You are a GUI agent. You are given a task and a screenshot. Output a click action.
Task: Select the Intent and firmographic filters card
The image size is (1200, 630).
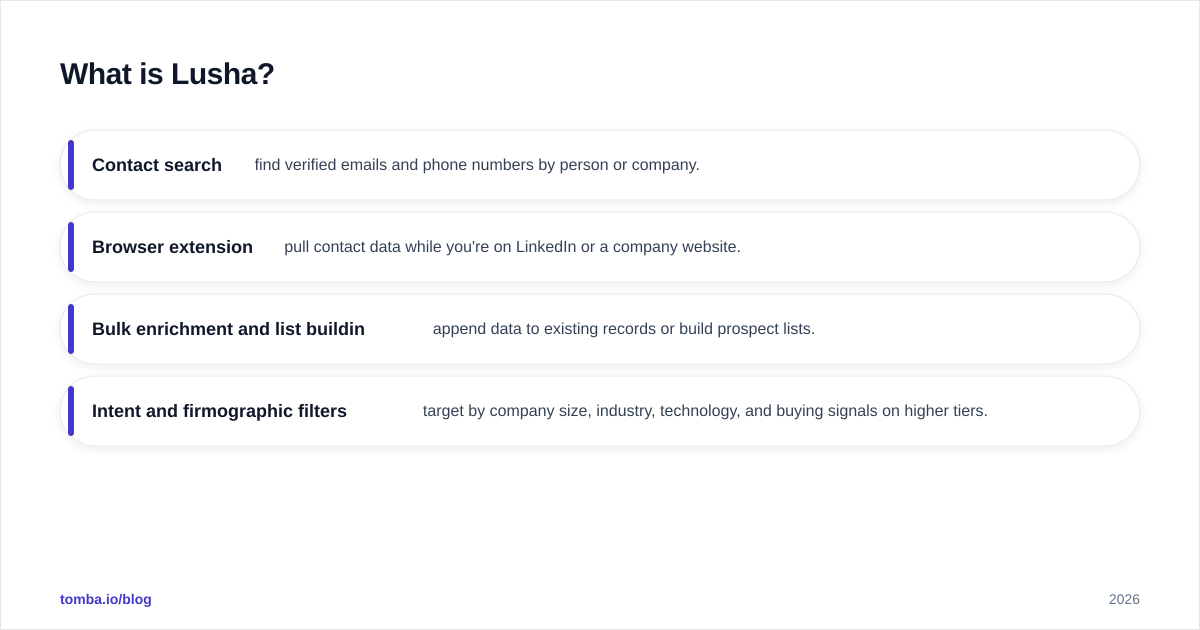(x=600, y=411)
